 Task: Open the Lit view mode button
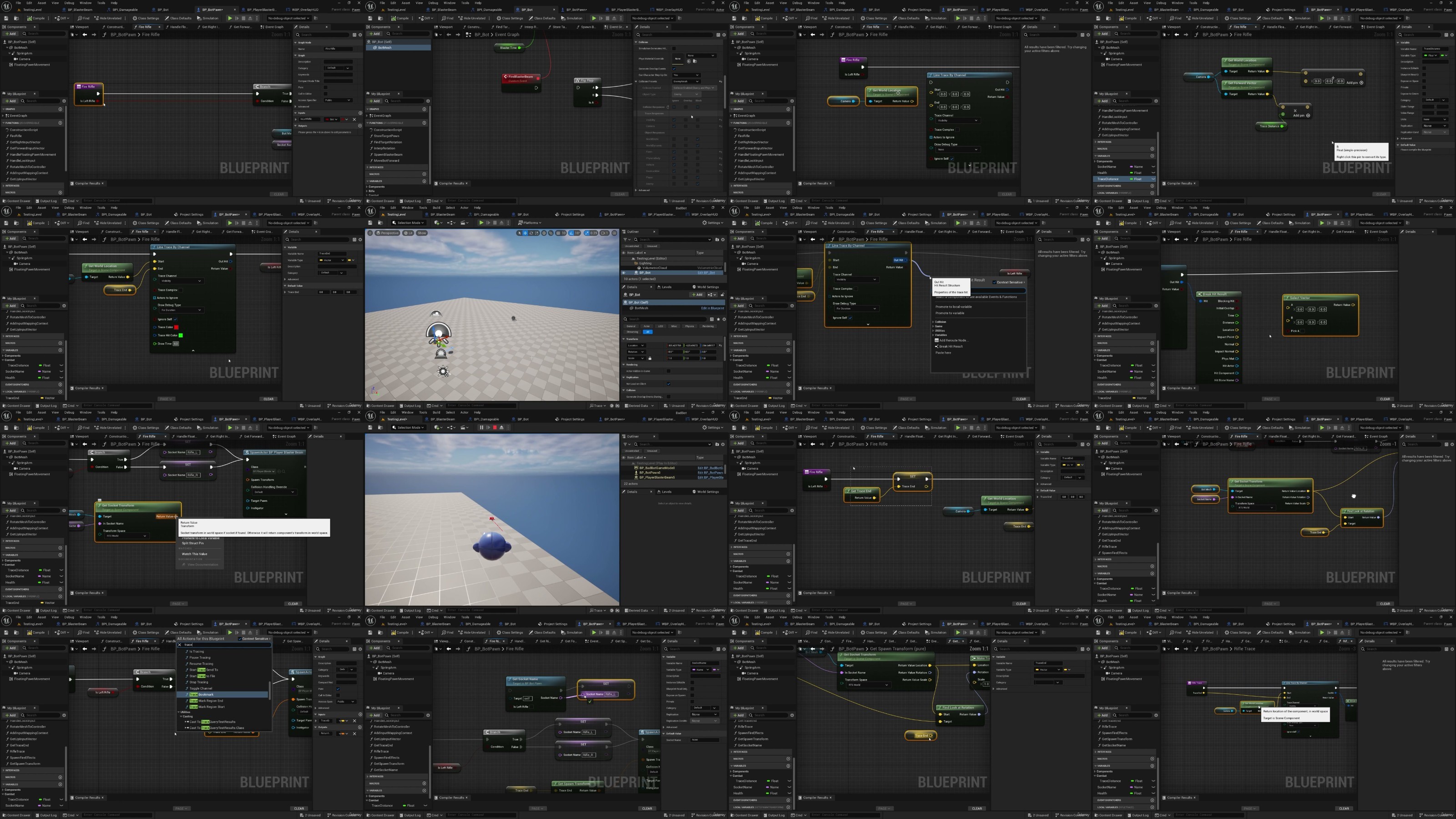tap(409, 233)
